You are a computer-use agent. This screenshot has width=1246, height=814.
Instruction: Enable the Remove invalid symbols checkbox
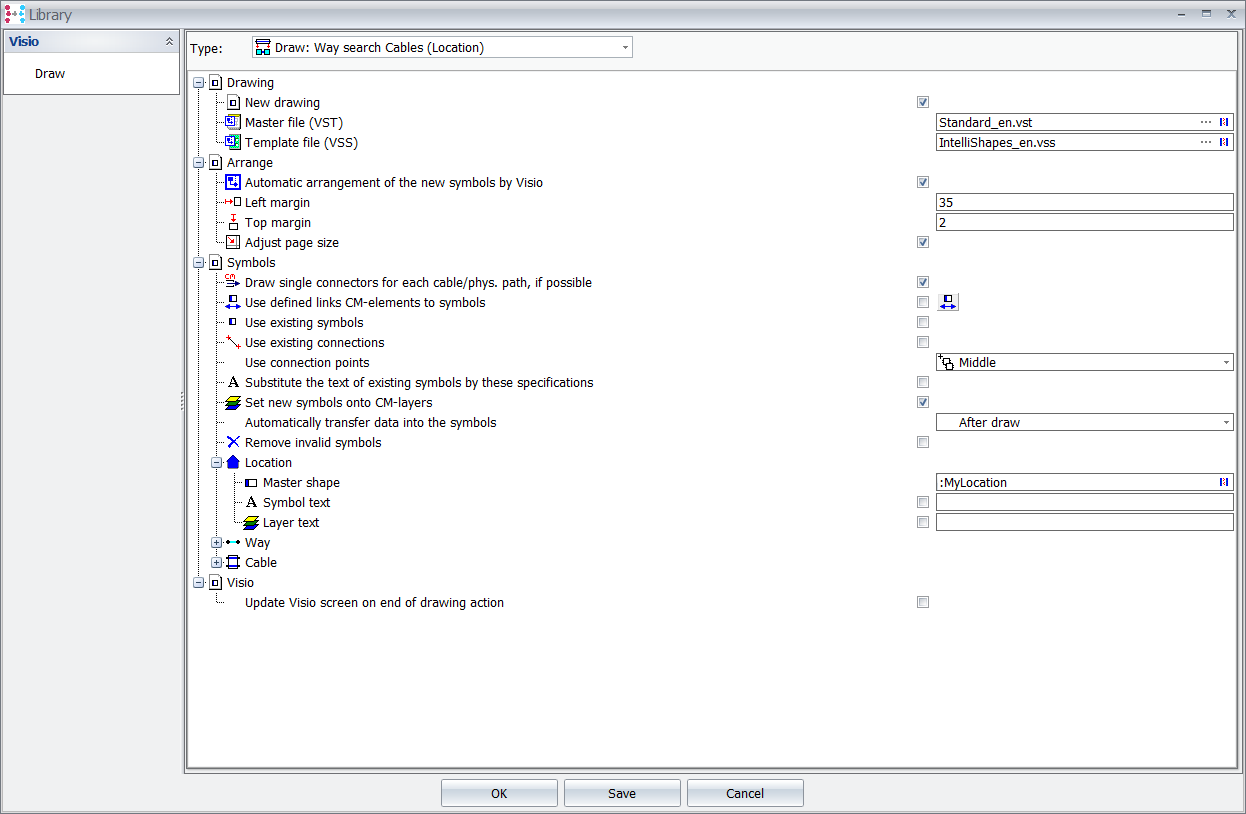(923, 442)
